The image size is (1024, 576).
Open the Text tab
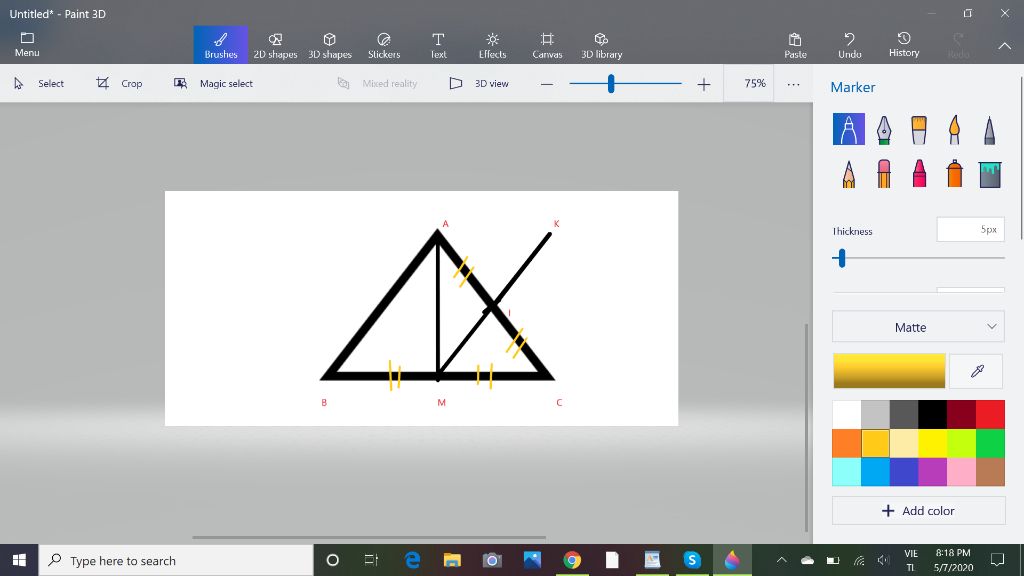click(438, 45)
